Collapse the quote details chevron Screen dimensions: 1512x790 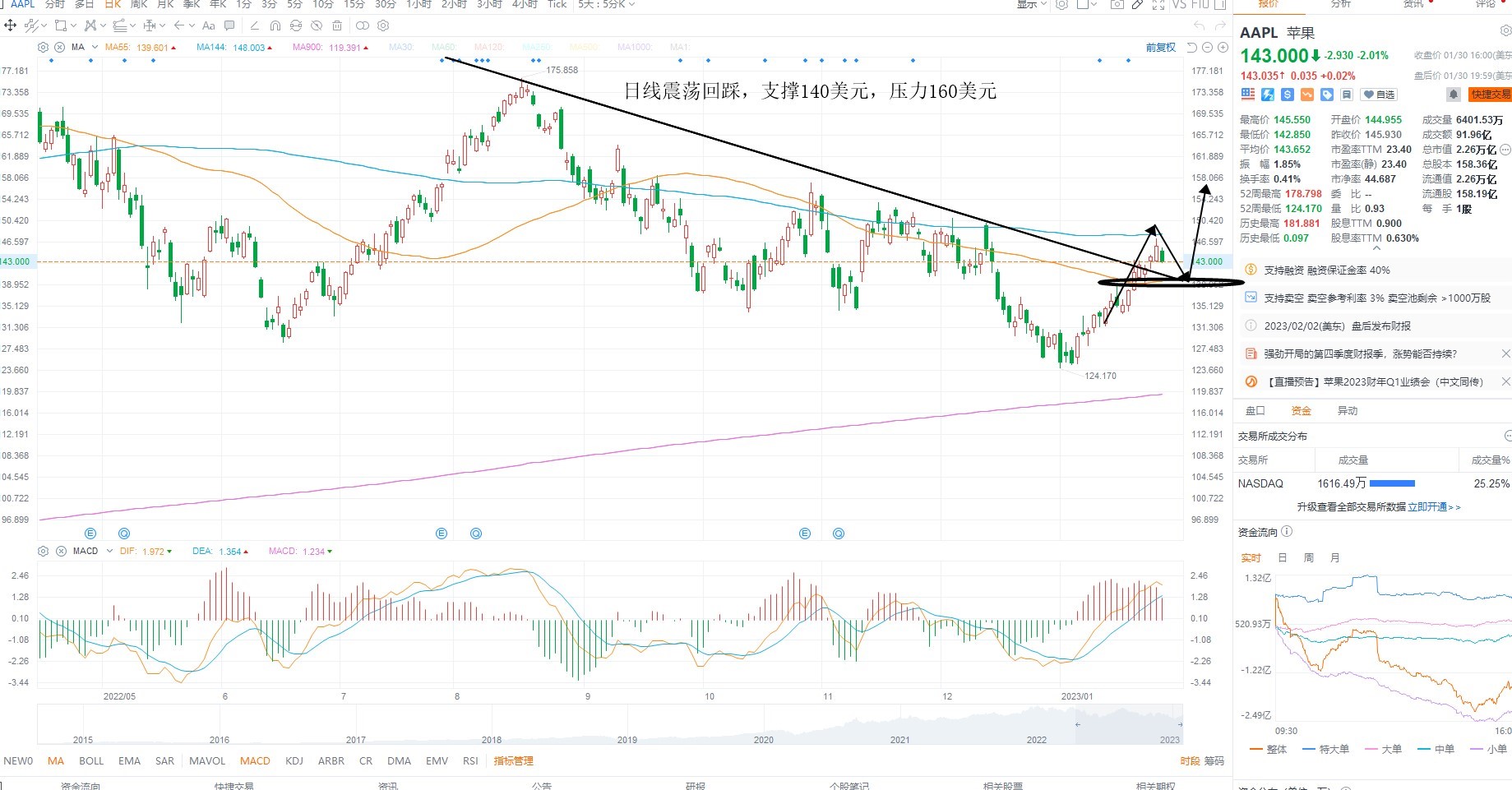click(x=1376, y=248)
